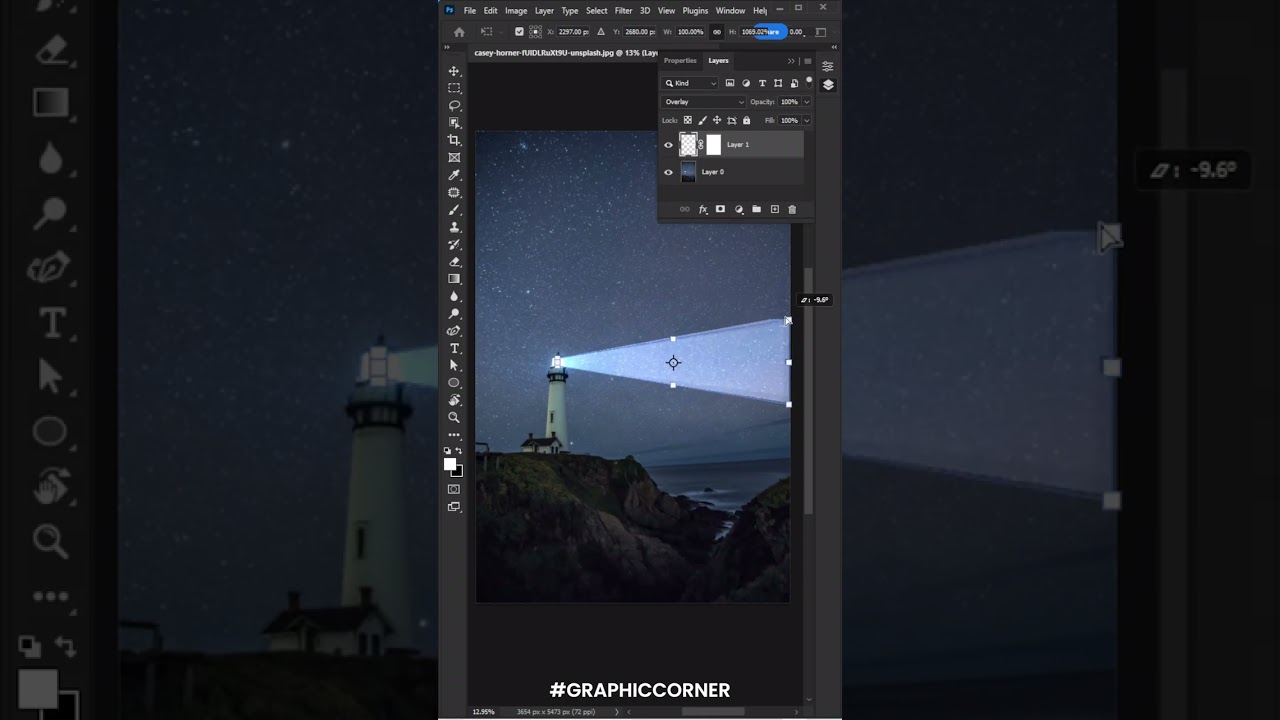Screen dimensions: 1280x720
Task: Switch to the Properties tab
Action: (680, 61)
